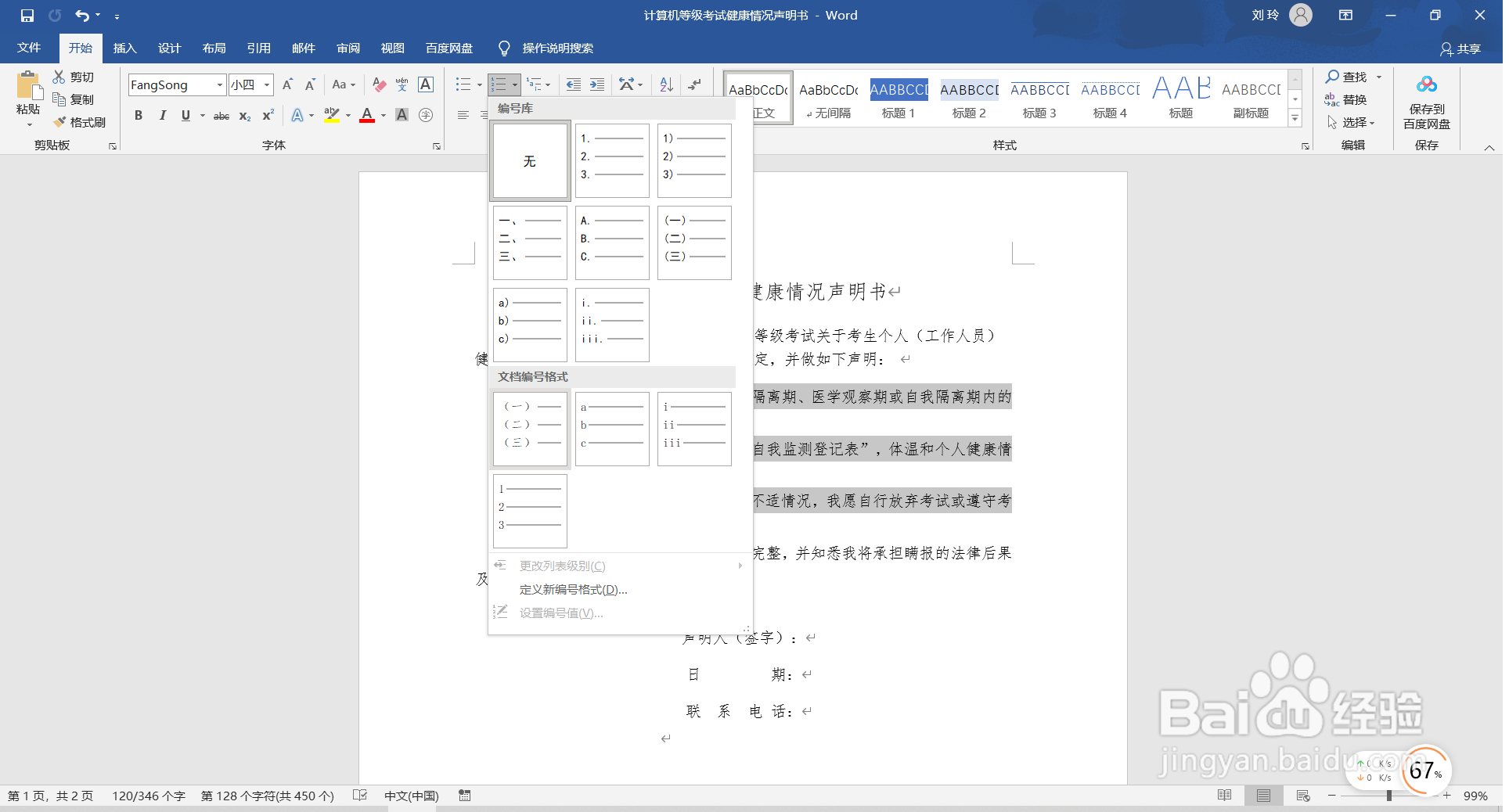The width and height of the screenshot is (1509, 812).
Task: Decrease font size with the A-down icon
Action: click(310, 84)
